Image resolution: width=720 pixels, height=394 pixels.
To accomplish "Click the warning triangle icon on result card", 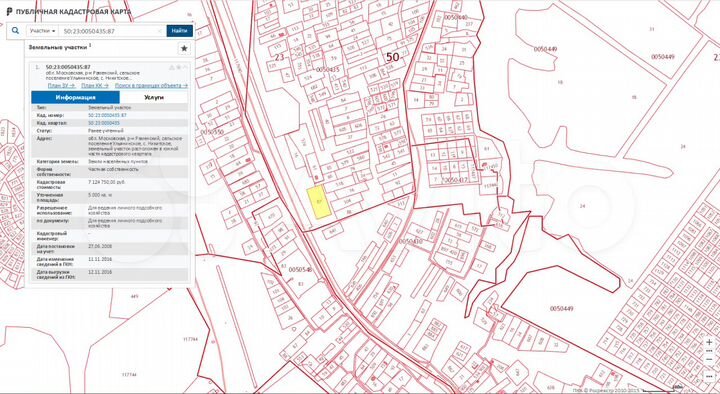I will pyautogui.click(x=172, y=68).
